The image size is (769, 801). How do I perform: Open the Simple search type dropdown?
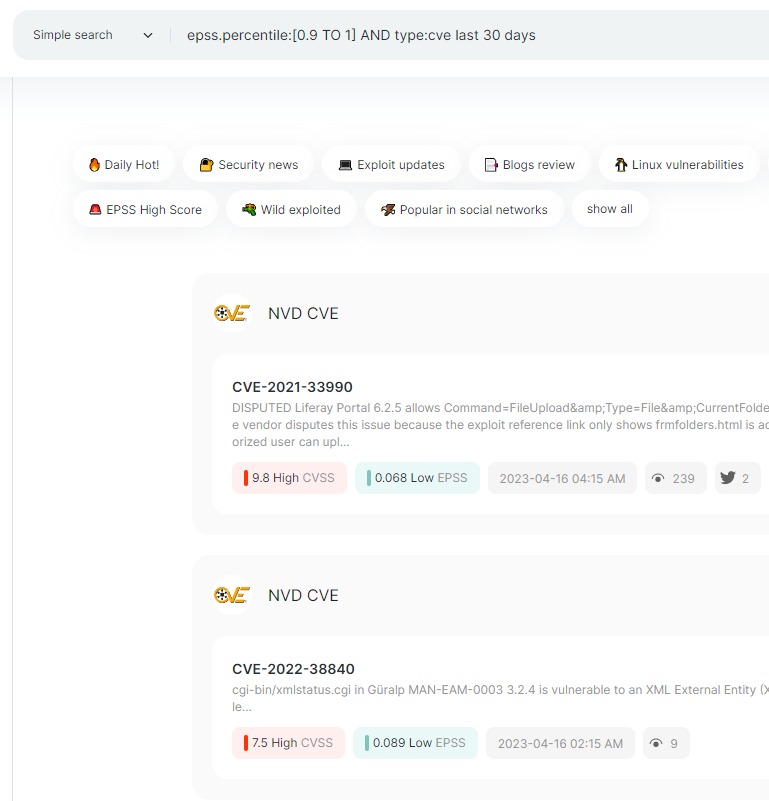(x=92, y=35)
